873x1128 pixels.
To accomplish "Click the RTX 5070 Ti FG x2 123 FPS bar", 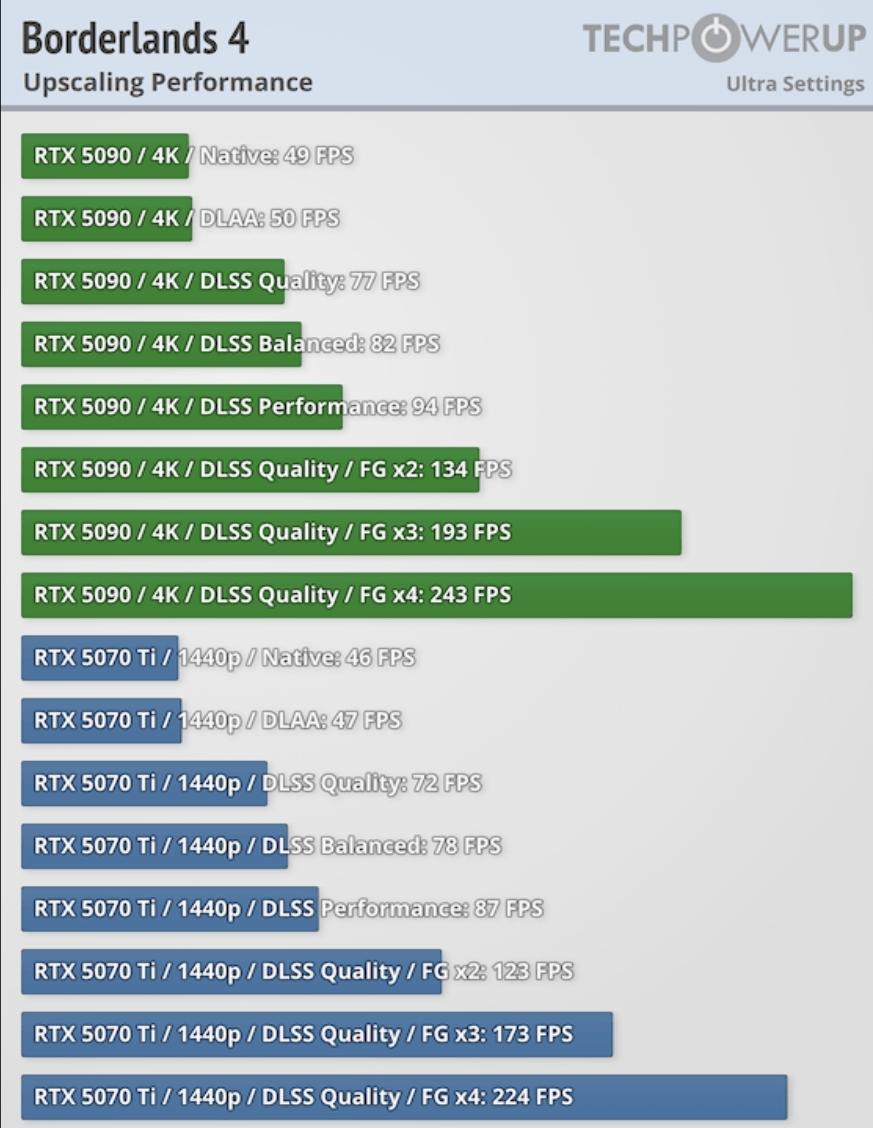I will pyautogui.click(x=231, y=971).
